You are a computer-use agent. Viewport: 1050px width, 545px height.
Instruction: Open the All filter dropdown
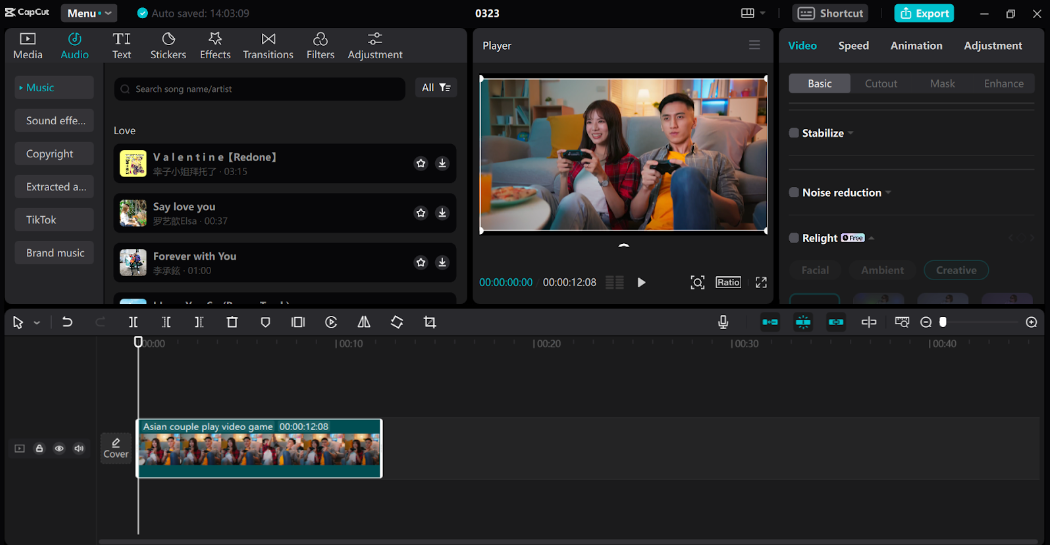coord(436,88)
